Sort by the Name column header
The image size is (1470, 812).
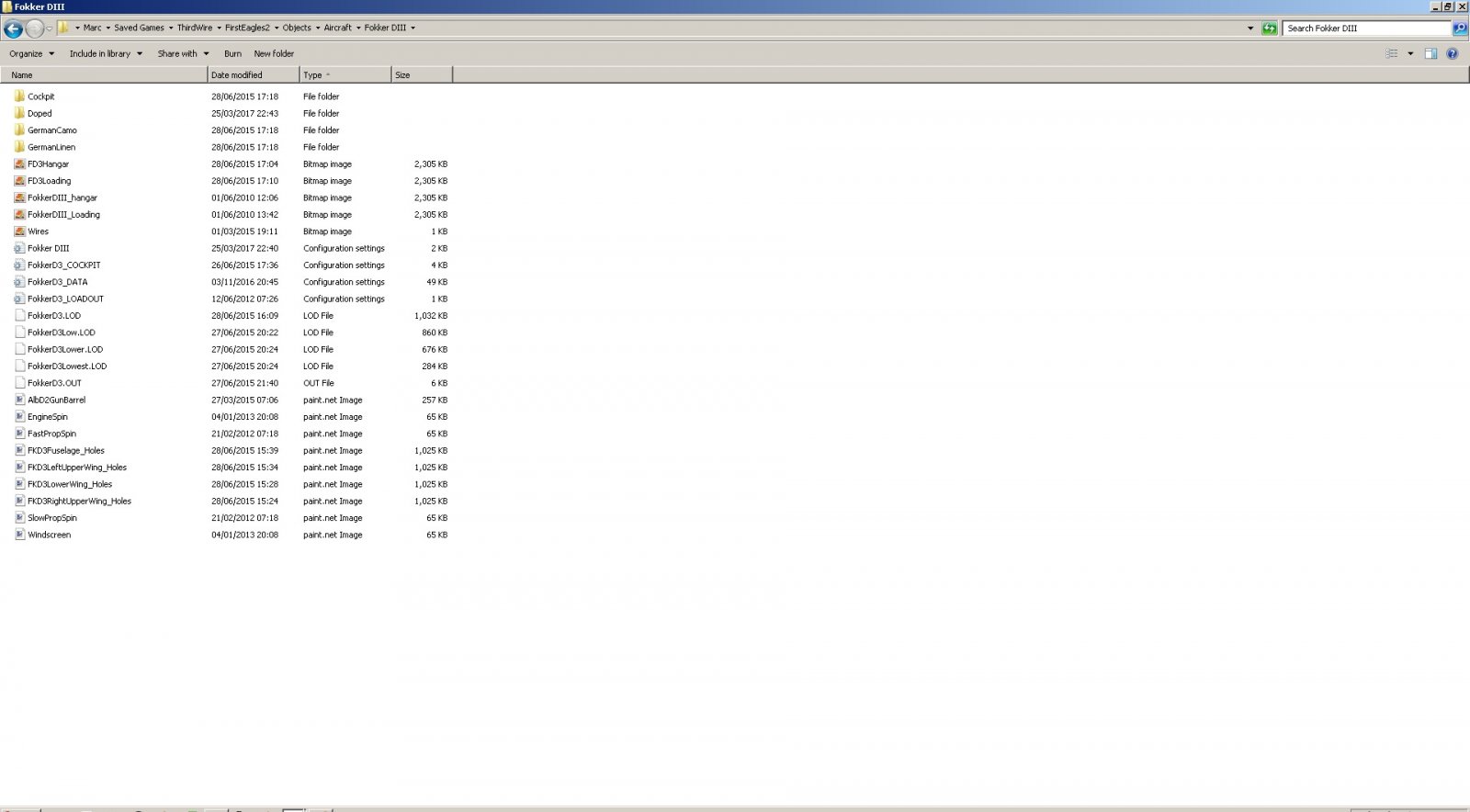point(105,75)
